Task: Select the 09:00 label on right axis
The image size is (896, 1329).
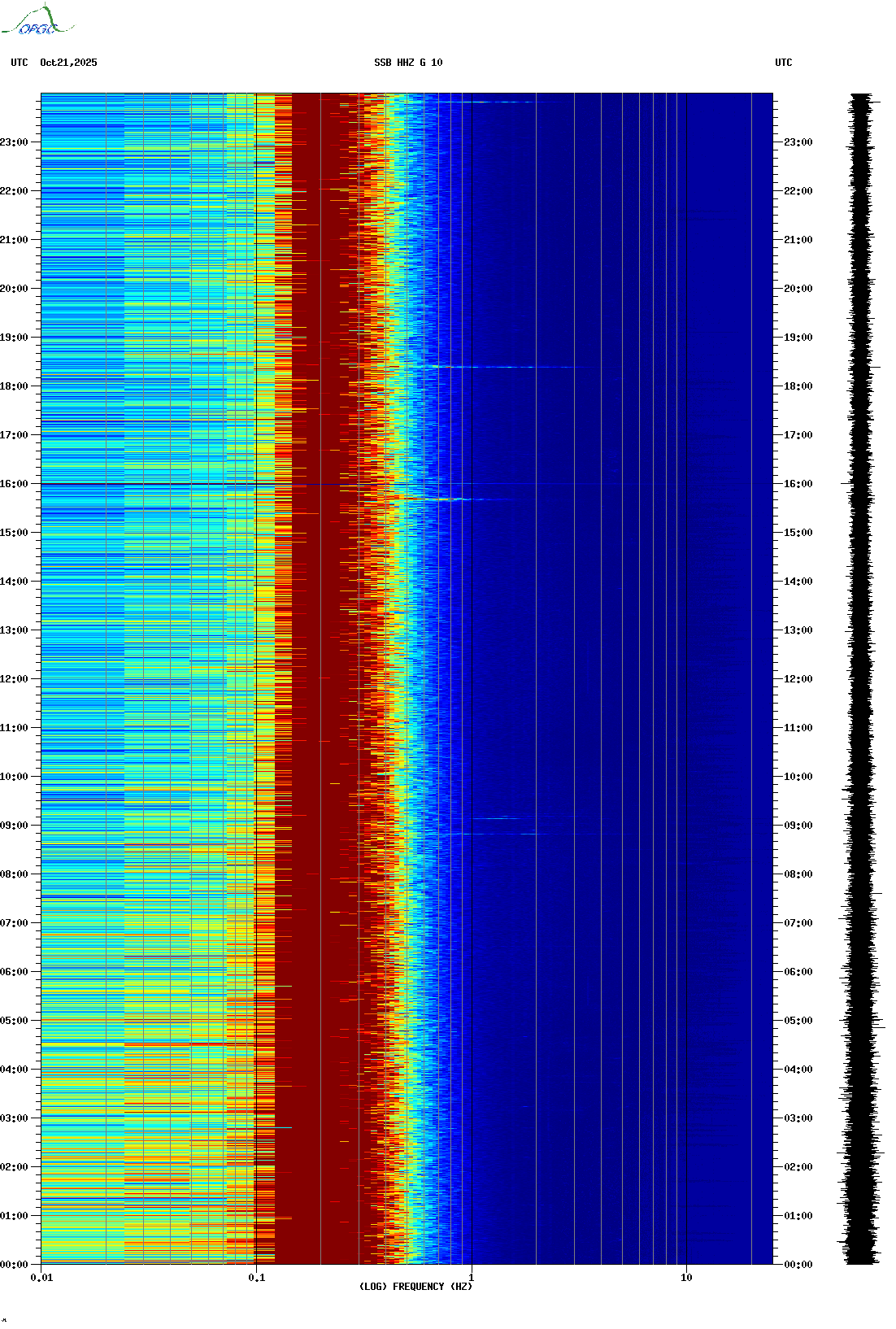Action: pyautogui.click(x=798, y=826)
